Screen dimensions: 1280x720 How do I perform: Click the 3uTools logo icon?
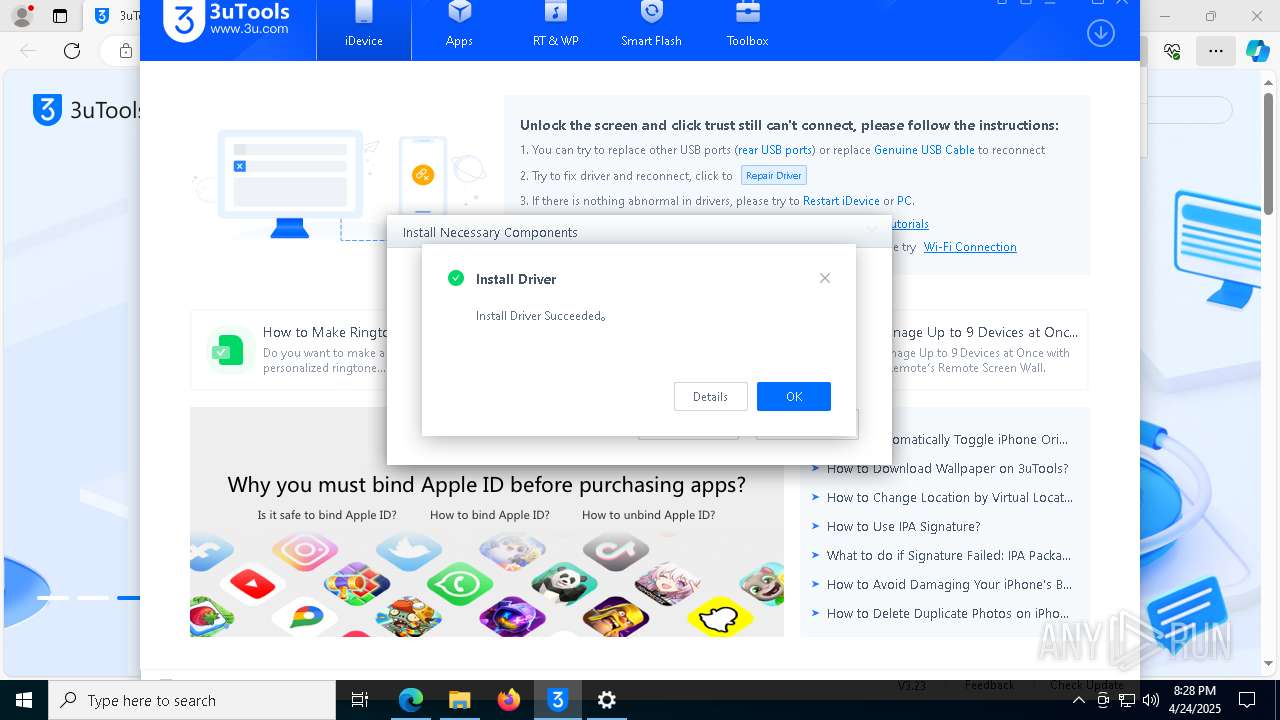[x=183, y=22]
